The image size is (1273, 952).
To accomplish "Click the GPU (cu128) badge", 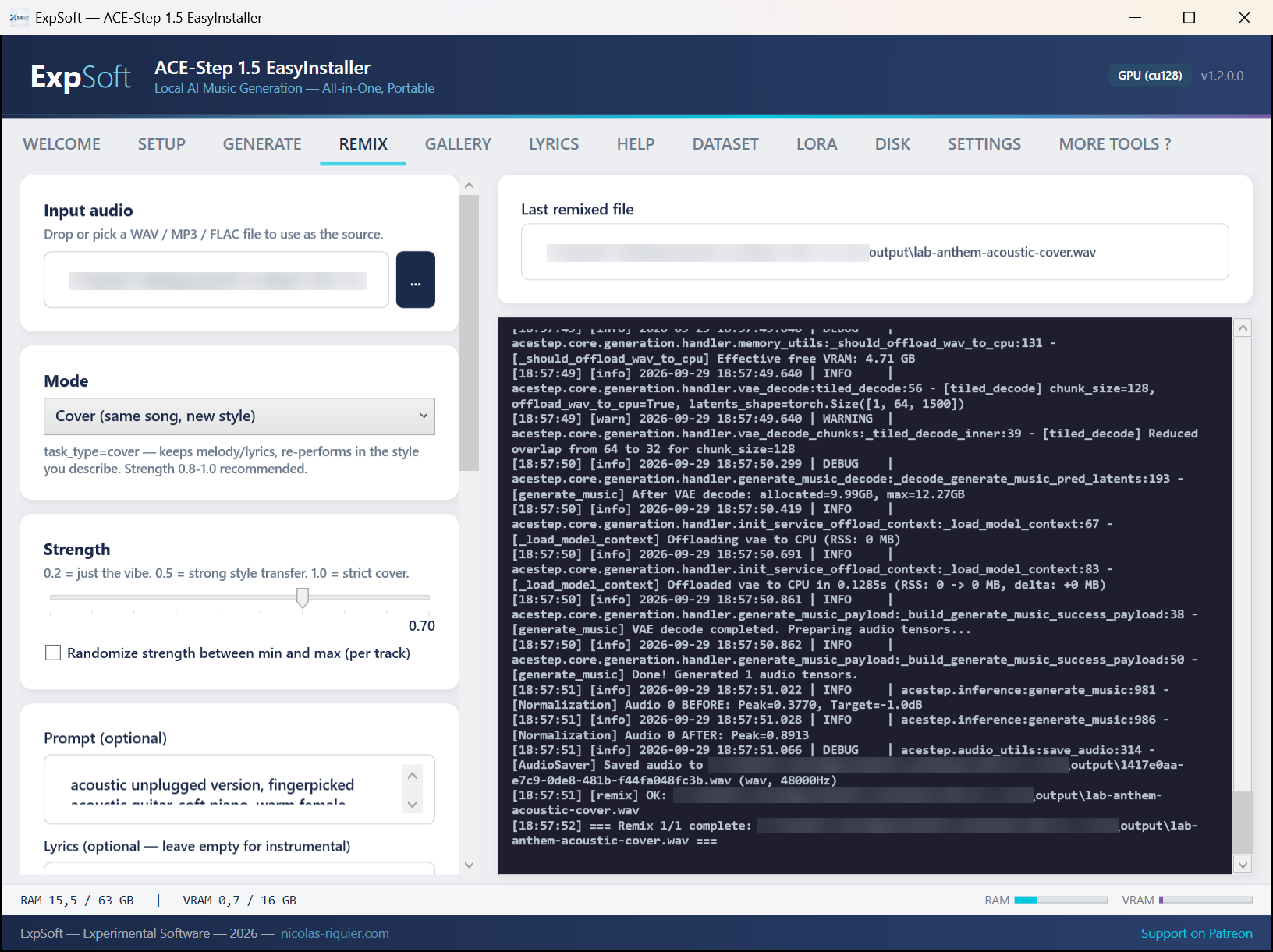I will (1150, 76).
